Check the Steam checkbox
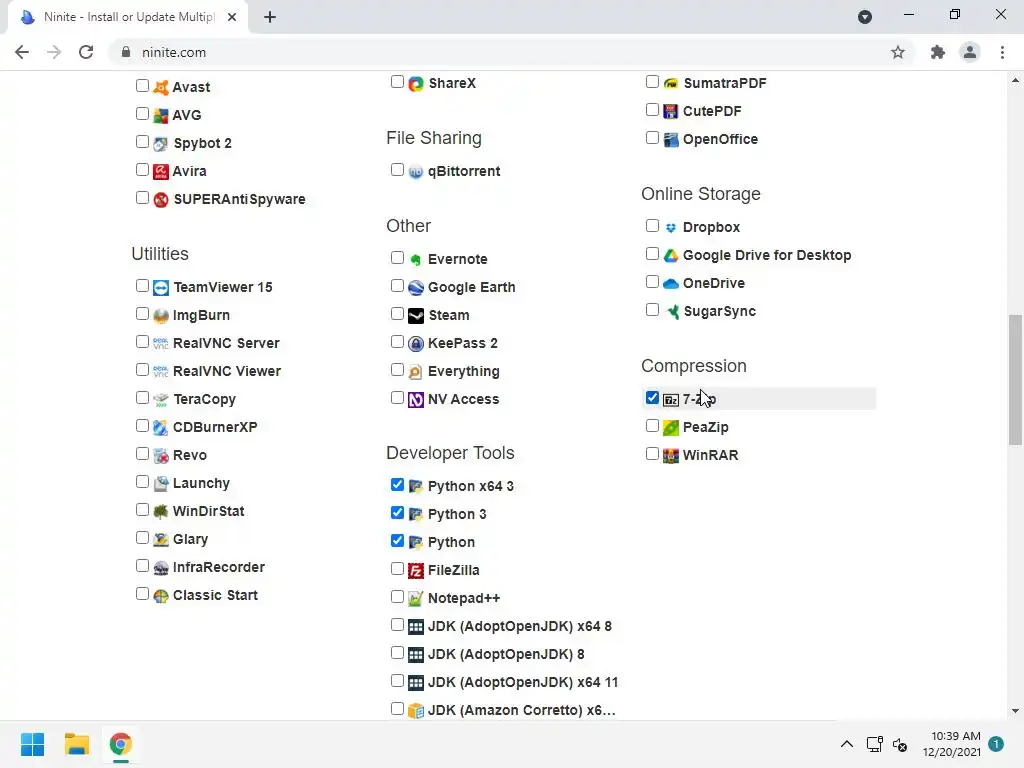This screenshot has height=768, width=1024. [397, 313]
